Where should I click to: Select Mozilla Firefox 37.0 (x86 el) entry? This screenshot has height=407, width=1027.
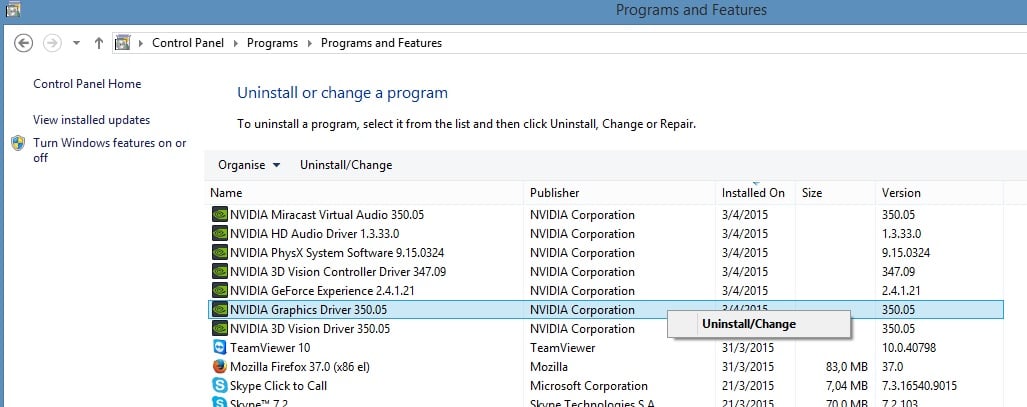click(299, 367)
